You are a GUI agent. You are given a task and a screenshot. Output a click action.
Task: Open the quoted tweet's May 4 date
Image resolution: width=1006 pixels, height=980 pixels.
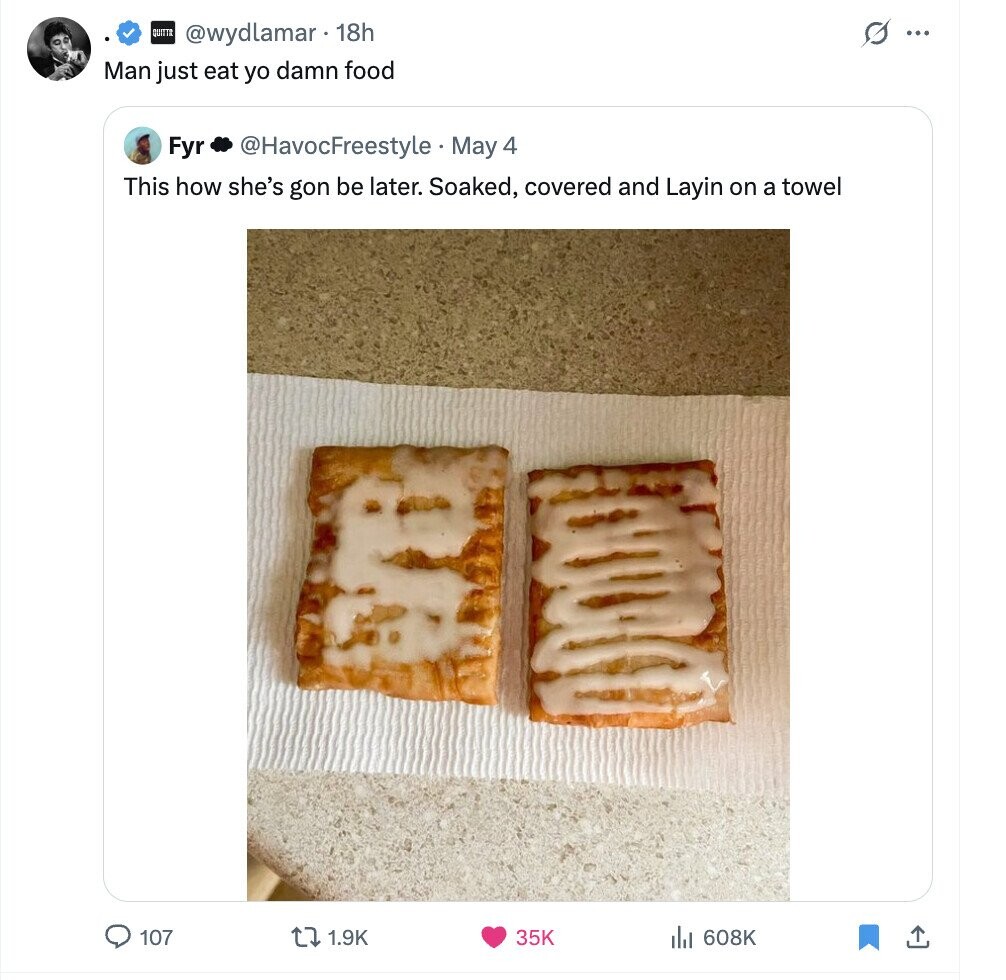484,146
